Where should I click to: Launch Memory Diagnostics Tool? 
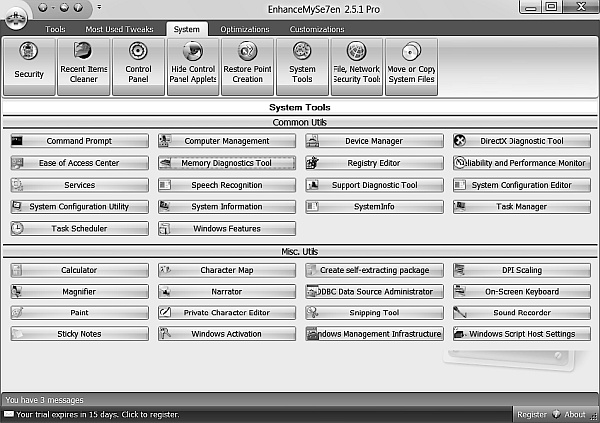[x=227, y=163]
